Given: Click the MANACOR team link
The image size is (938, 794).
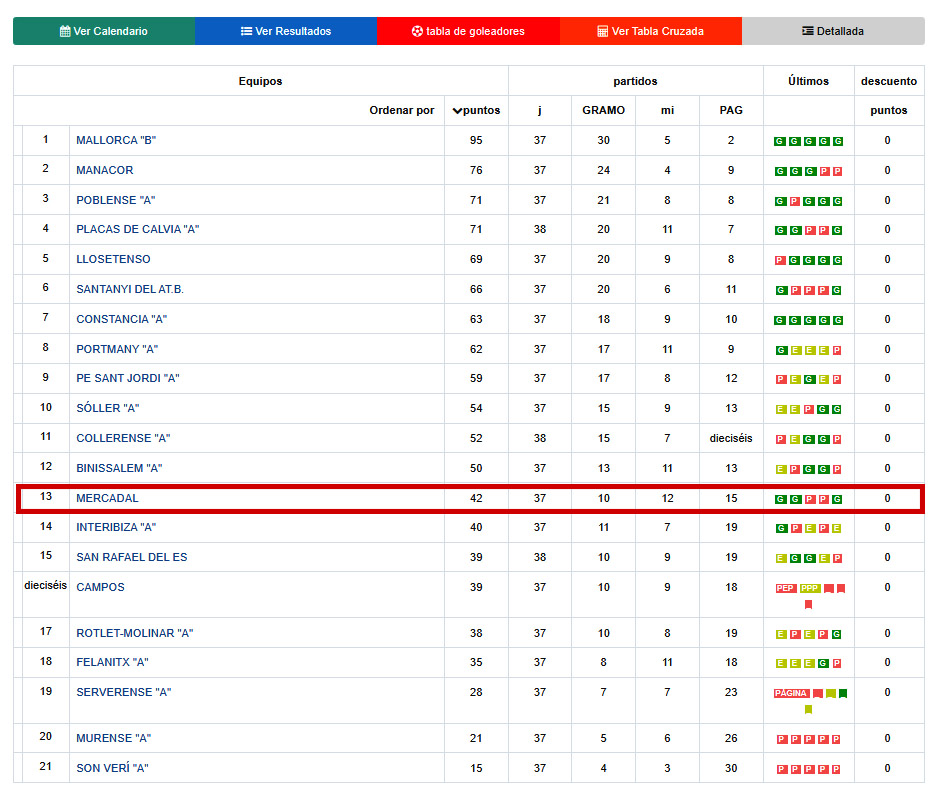Looking at the screenshot, I should 105,170.
